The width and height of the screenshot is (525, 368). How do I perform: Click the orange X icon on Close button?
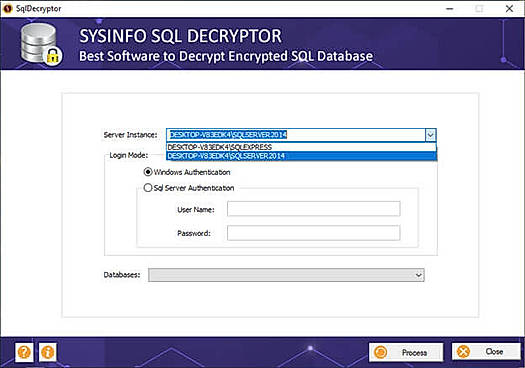click(463, 352)
